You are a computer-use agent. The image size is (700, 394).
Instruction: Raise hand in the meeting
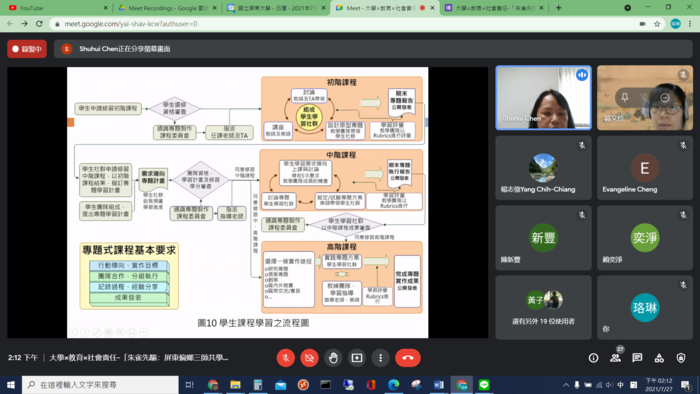point(333,358)
